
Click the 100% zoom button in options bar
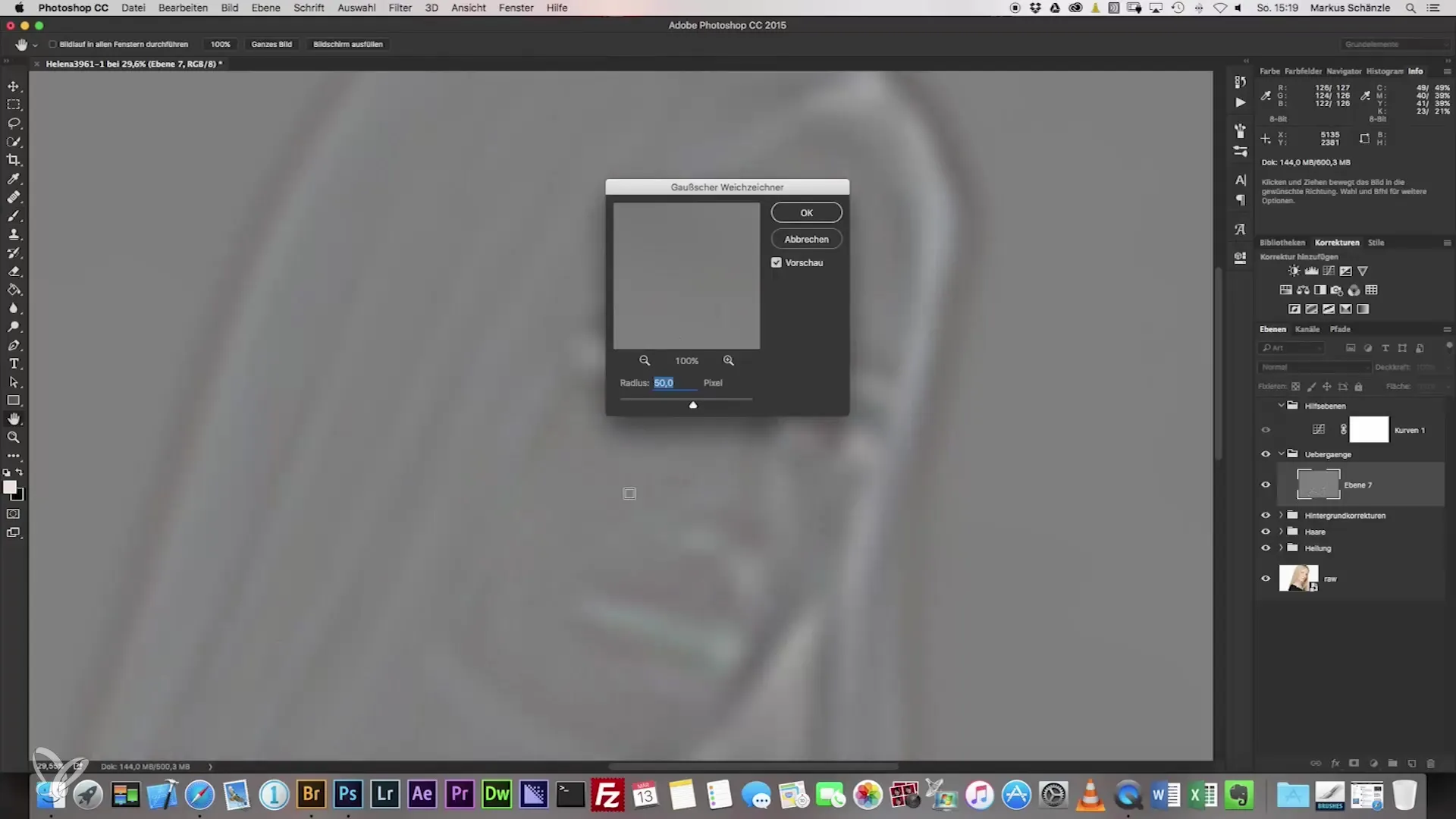point(221,44)
